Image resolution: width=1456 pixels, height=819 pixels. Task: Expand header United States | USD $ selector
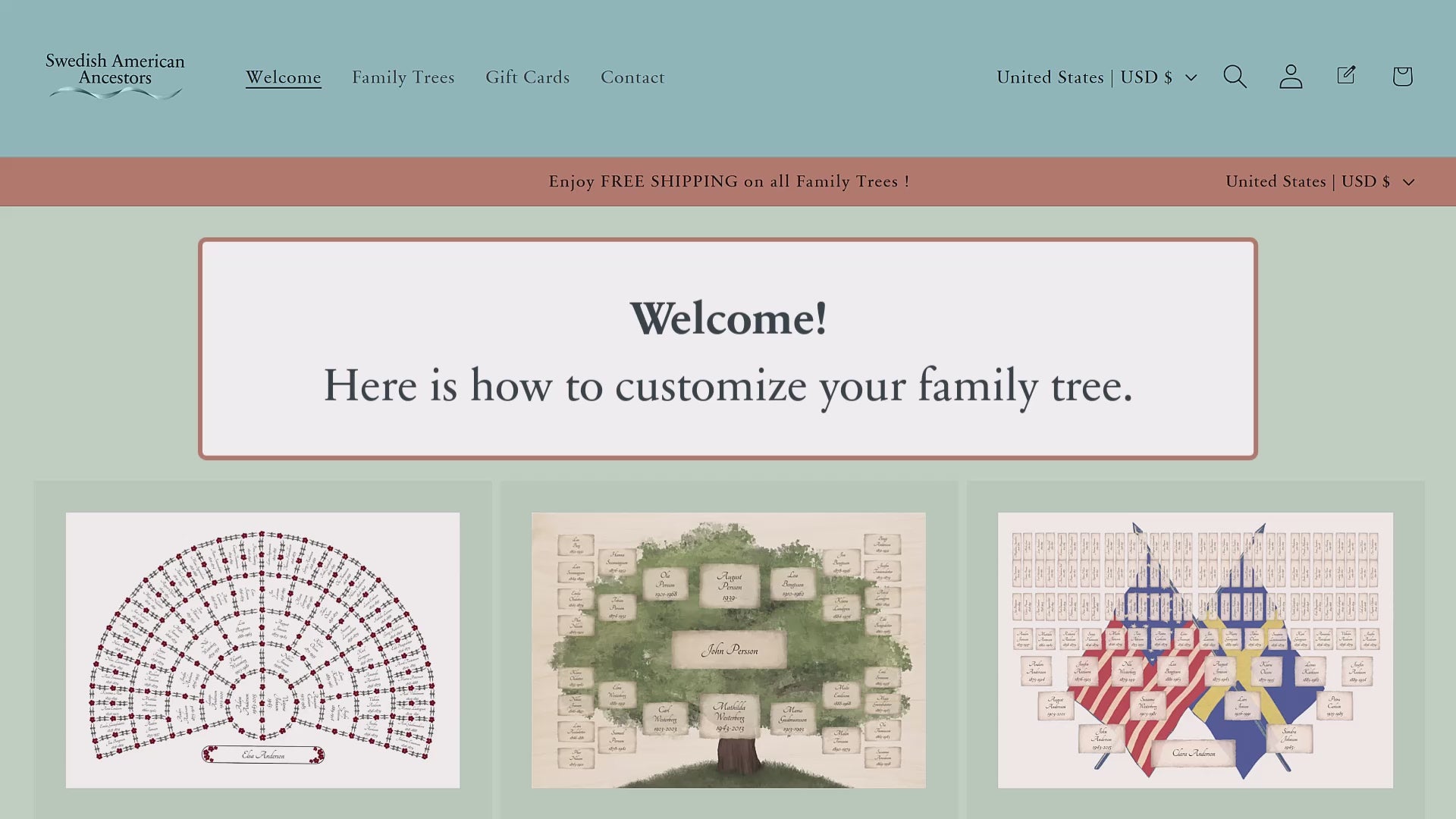click(x=1084, y=77)
